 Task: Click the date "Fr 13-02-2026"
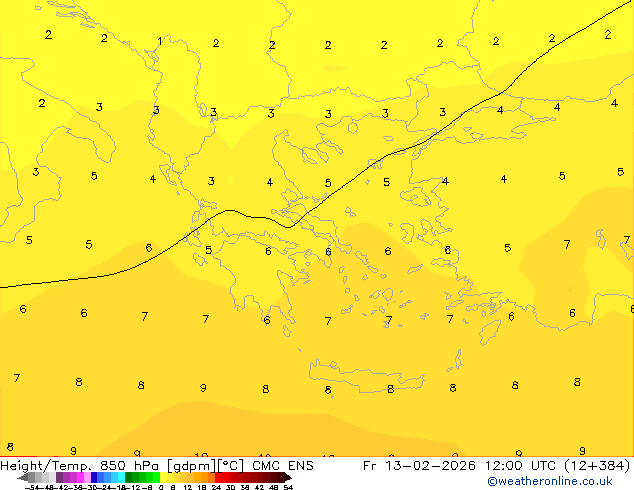(x=419, y=466)
